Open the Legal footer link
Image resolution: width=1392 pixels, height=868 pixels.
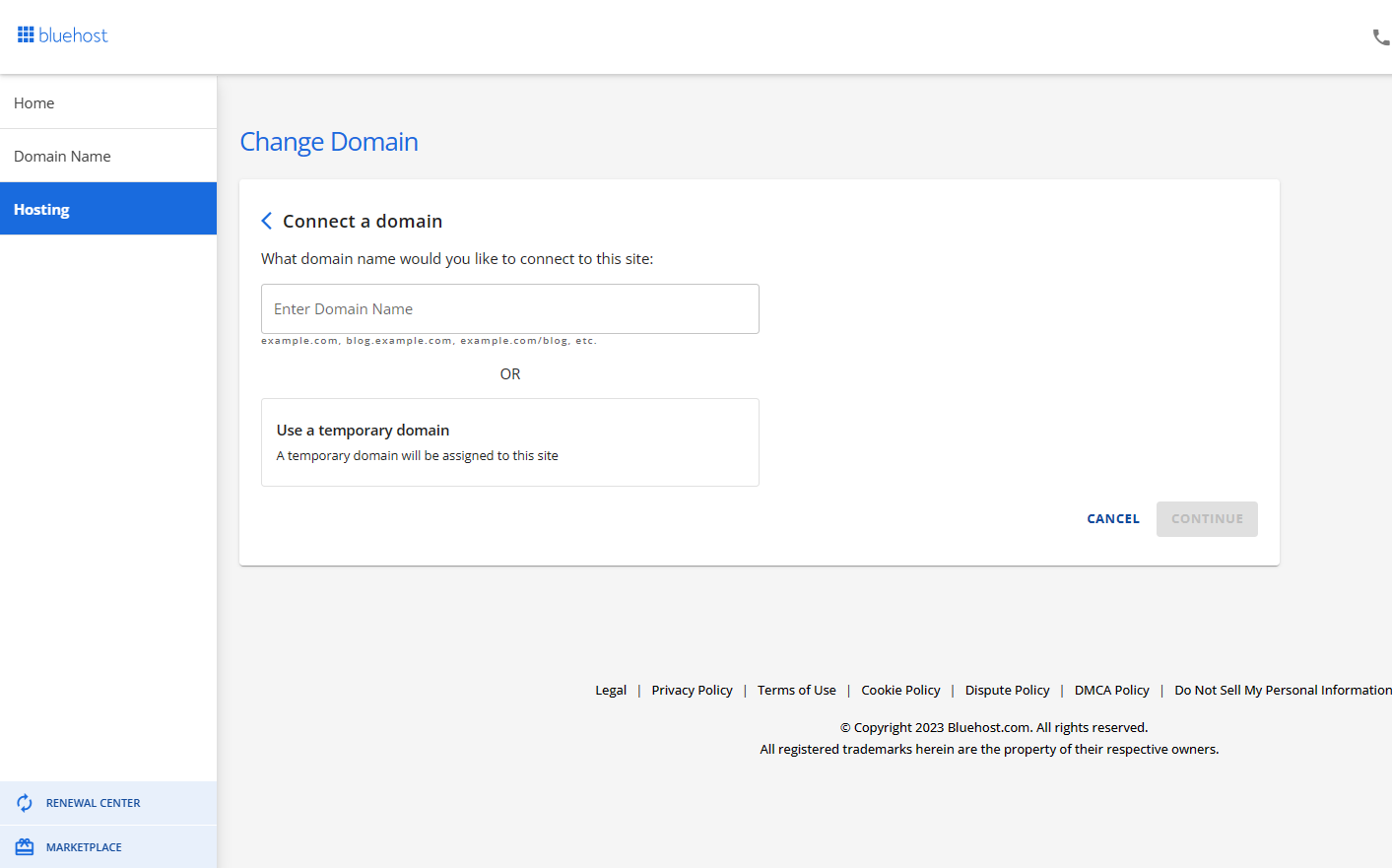point(611,690)
